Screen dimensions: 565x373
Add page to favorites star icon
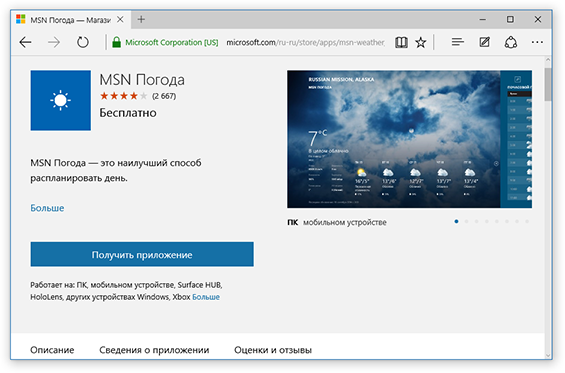pos(421,43)
